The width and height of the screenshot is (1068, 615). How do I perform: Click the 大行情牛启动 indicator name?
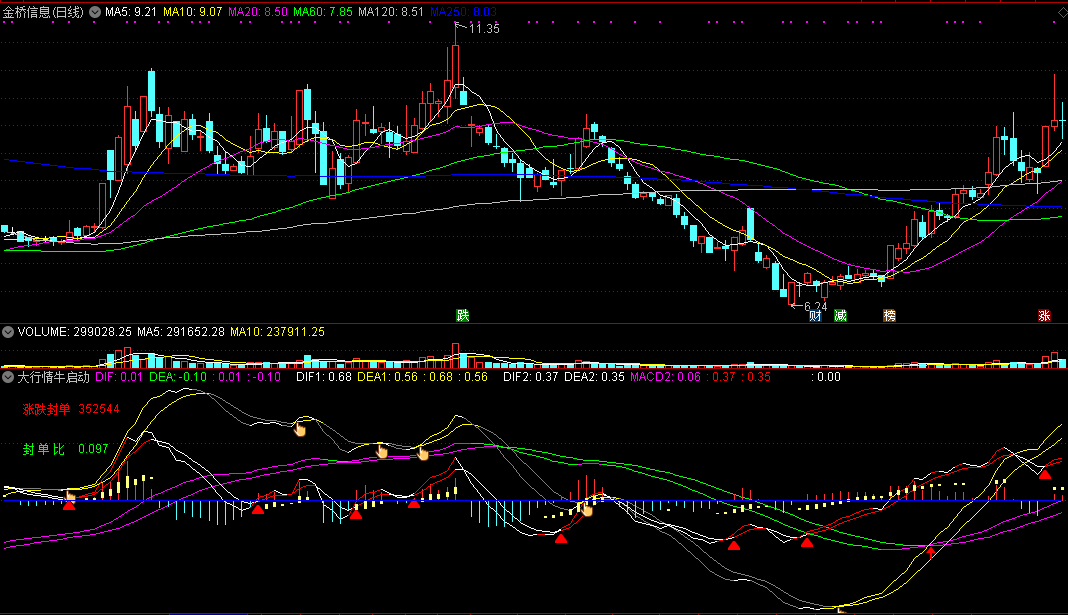[53, 377]
